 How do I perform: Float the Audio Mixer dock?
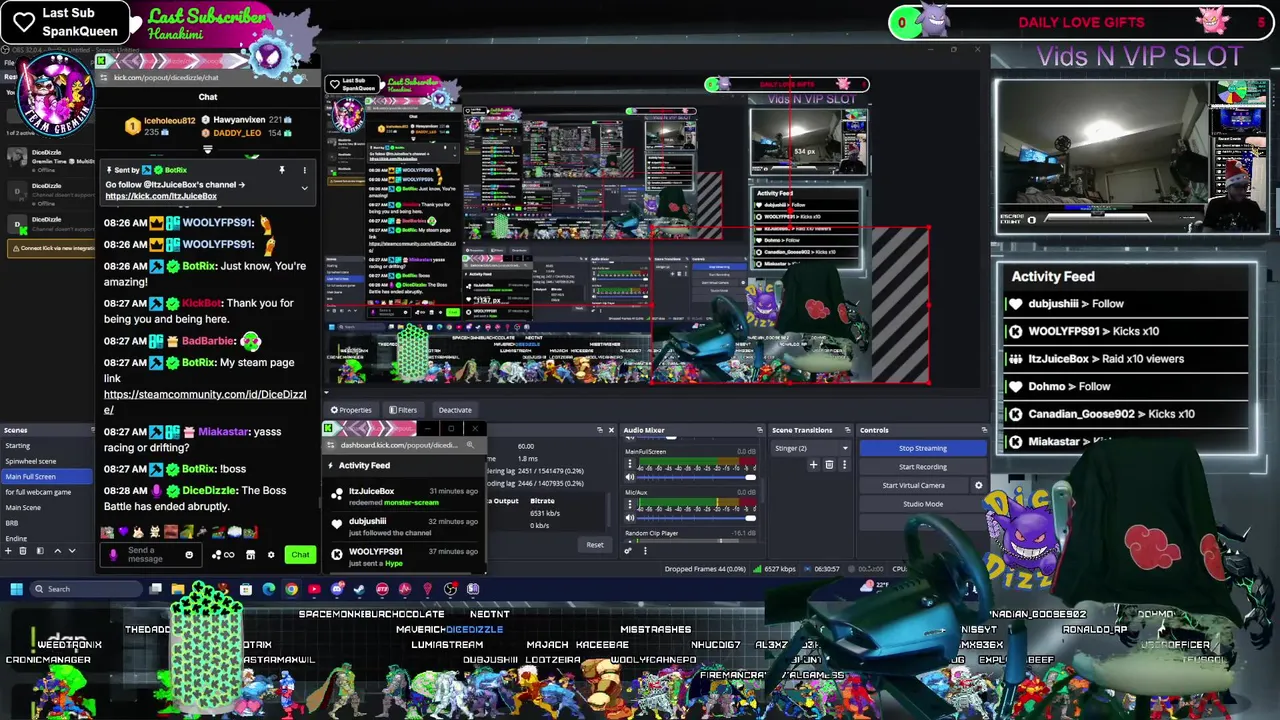[760, 430]
